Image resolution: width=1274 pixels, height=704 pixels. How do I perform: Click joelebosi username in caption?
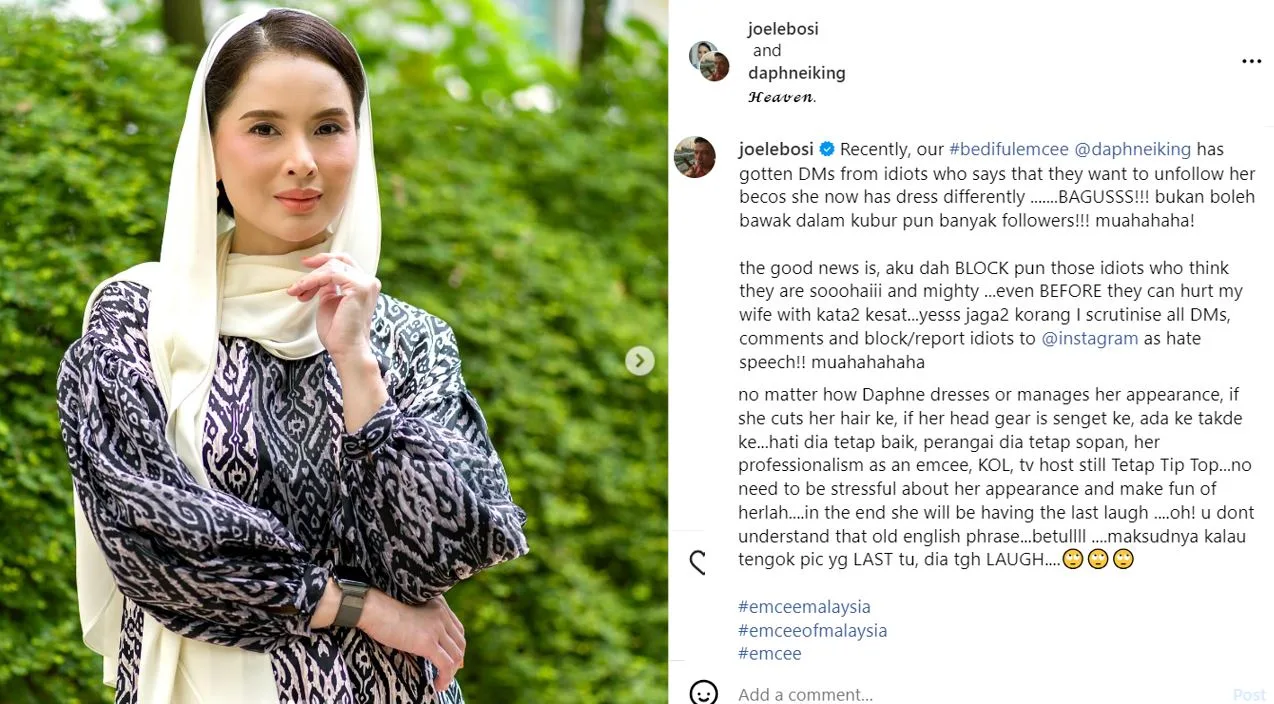click(x=777, y=150)
